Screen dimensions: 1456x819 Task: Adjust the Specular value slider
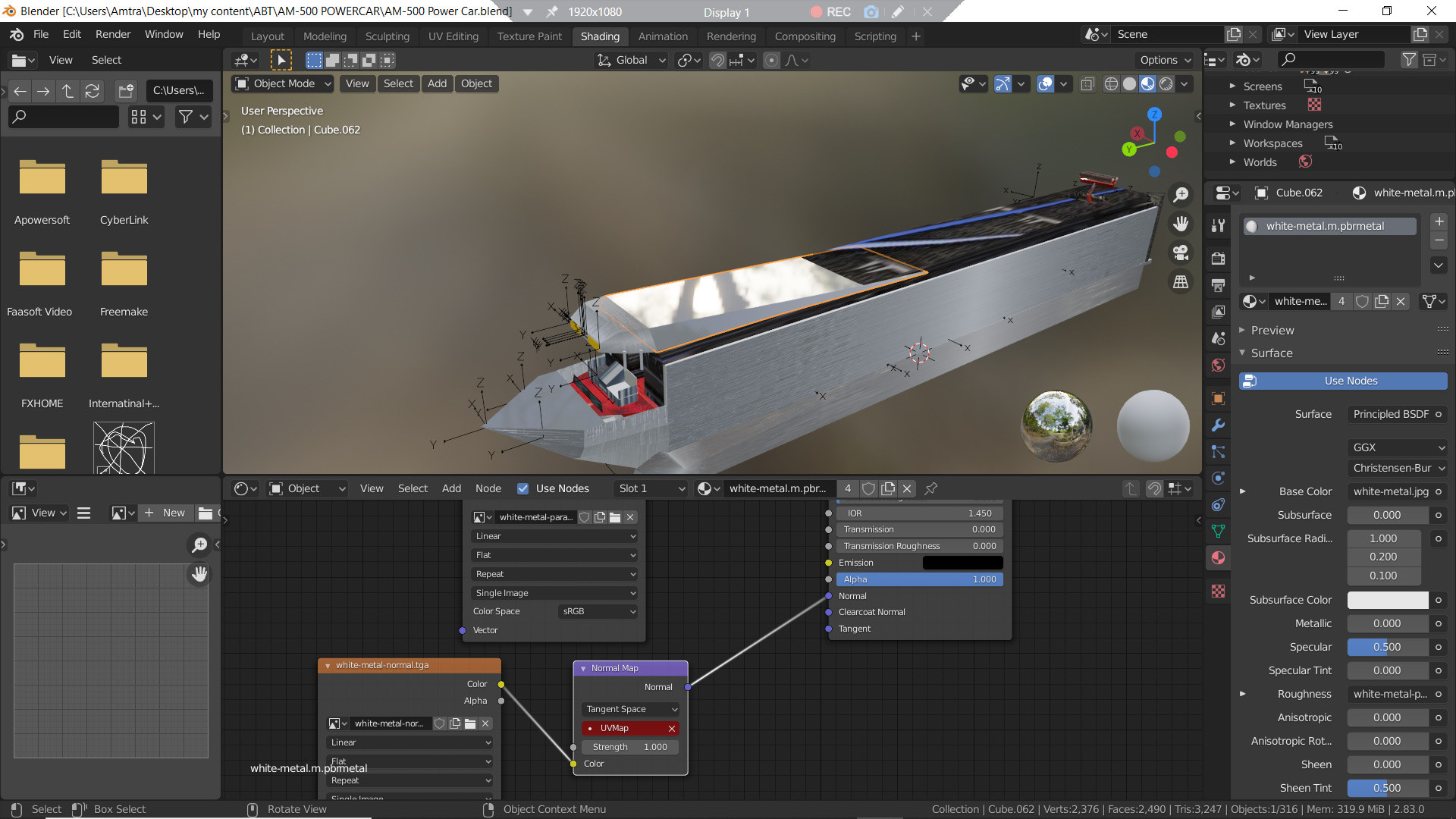coord(1387,647)
